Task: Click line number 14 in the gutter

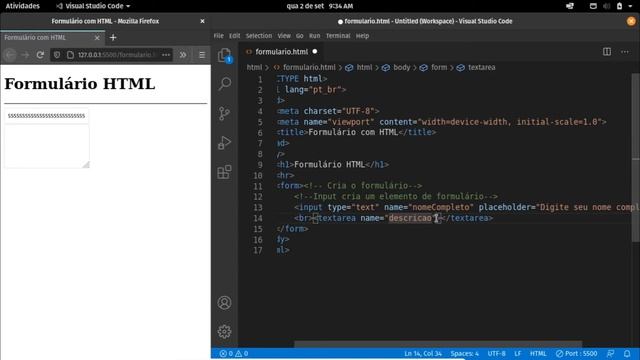Action: 258,218
